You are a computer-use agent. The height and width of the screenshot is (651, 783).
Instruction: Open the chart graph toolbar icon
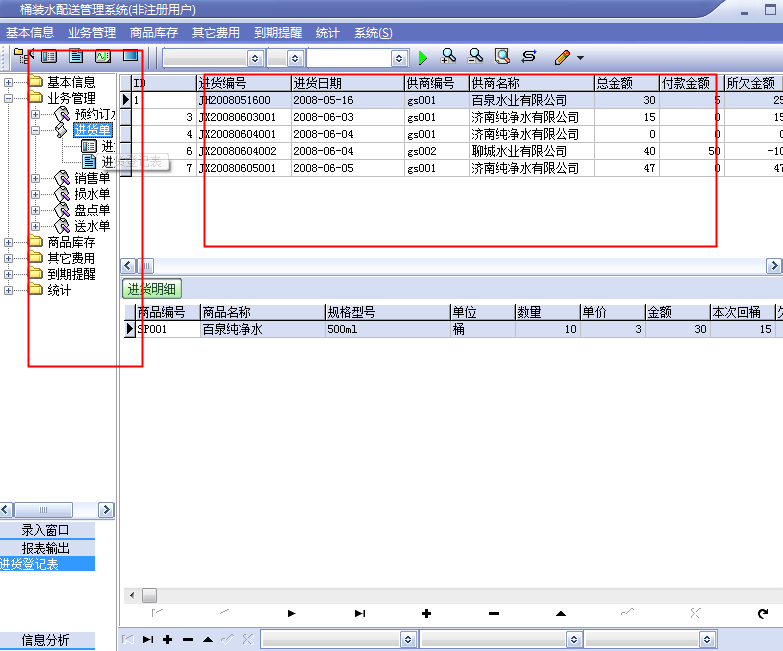(103, 56)
